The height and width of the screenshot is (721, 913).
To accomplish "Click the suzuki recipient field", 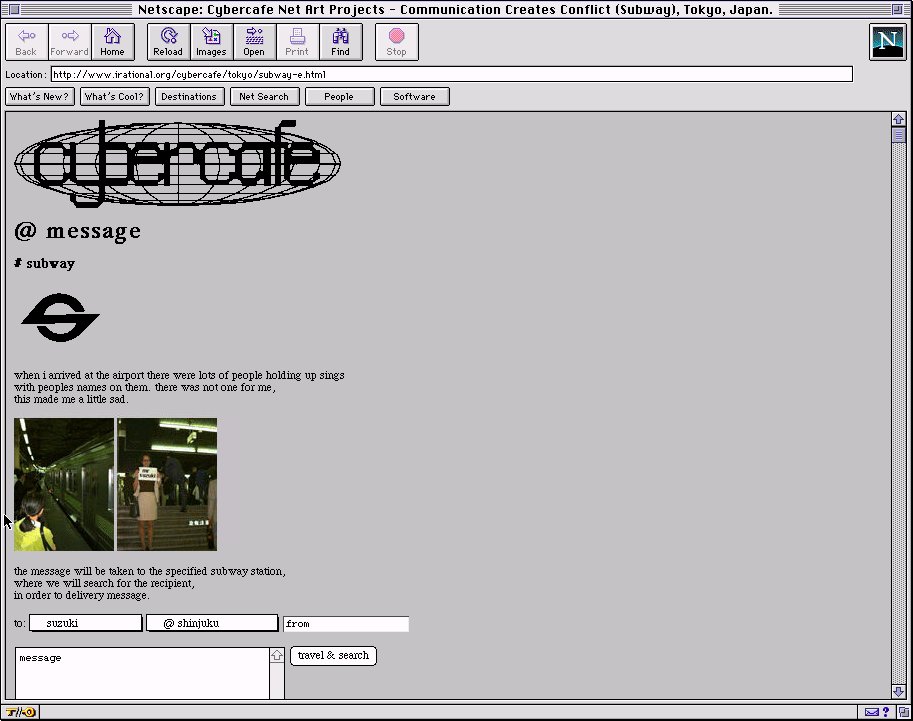I will tap(86, 623).
